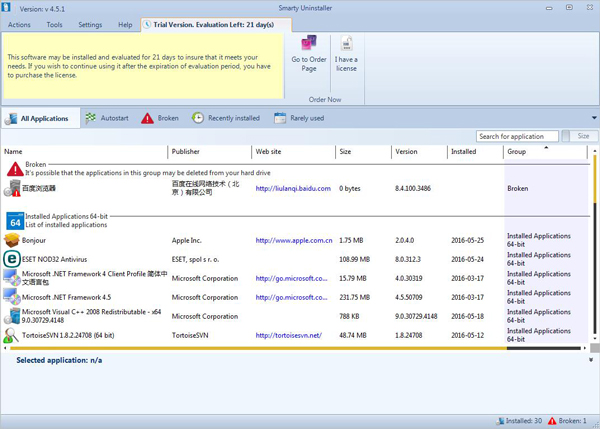Click the Go to Order Page label
Image resolution: width=600 pixels, height=429 pixels.
pyautogui.click(x=309, y=64)
